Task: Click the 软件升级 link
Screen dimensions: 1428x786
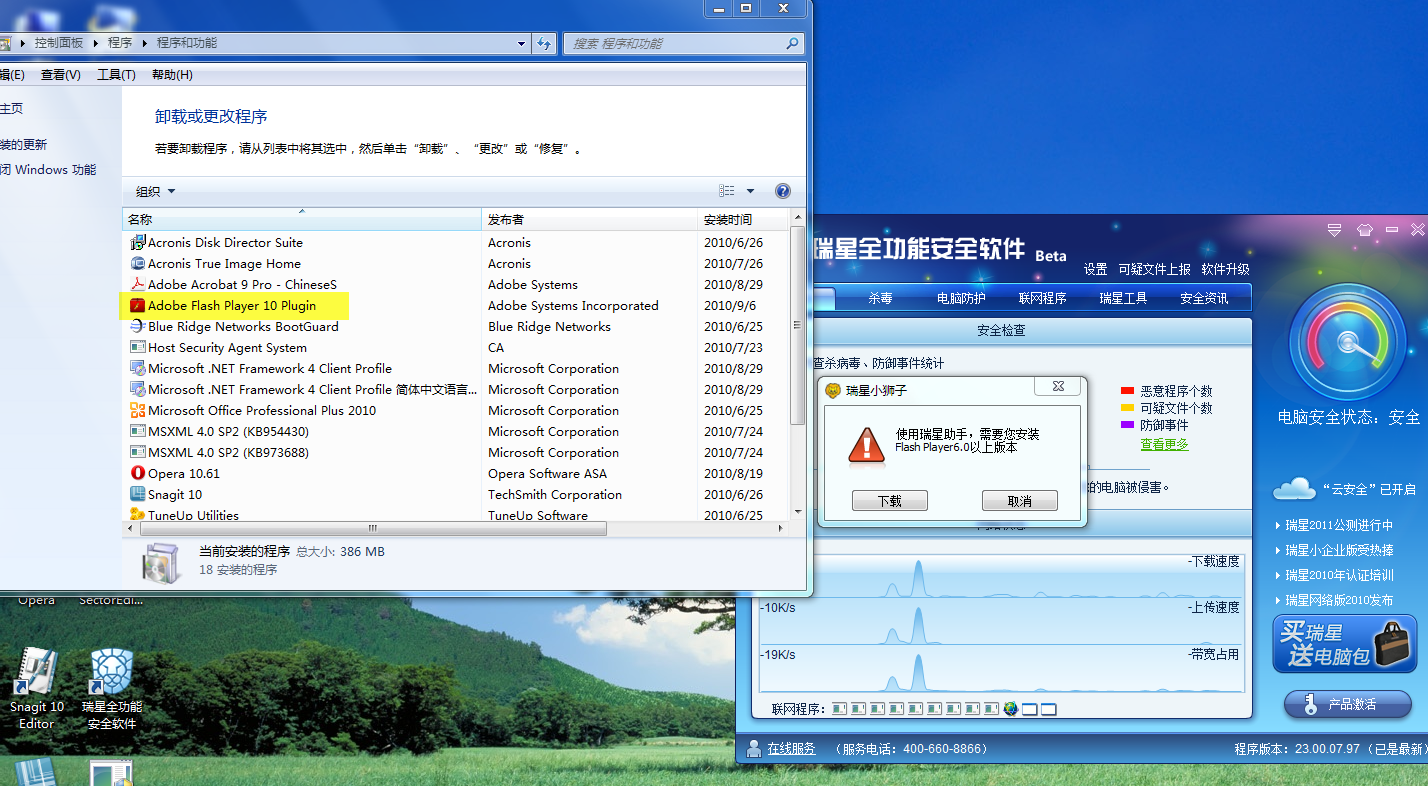Action: pos(1226,269)
